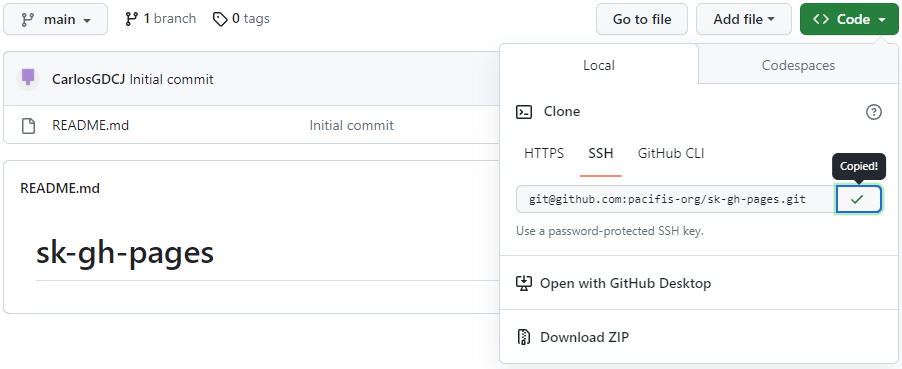Click the SSH clone URL field
The image size is (902, 369).
tap(675, 199)
